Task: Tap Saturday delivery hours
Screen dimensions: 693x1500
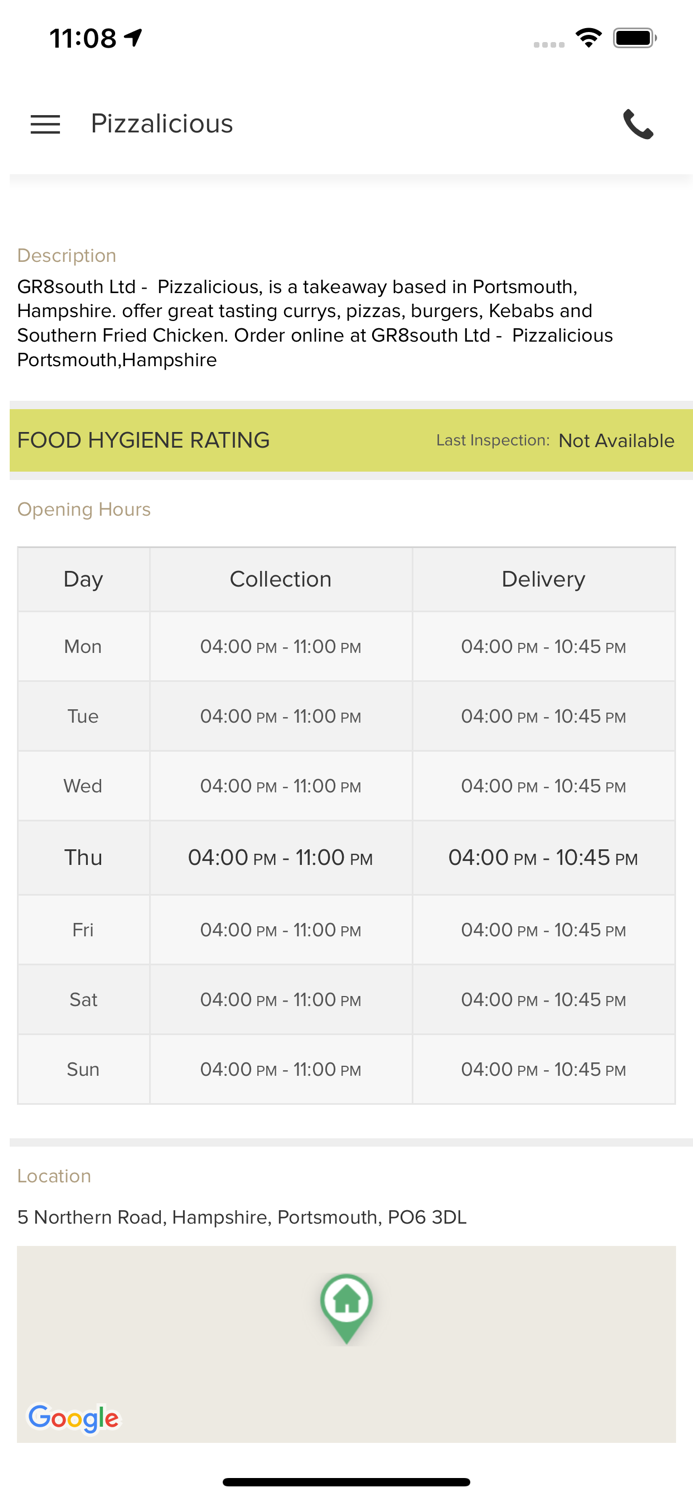Action: point(544,1000)
